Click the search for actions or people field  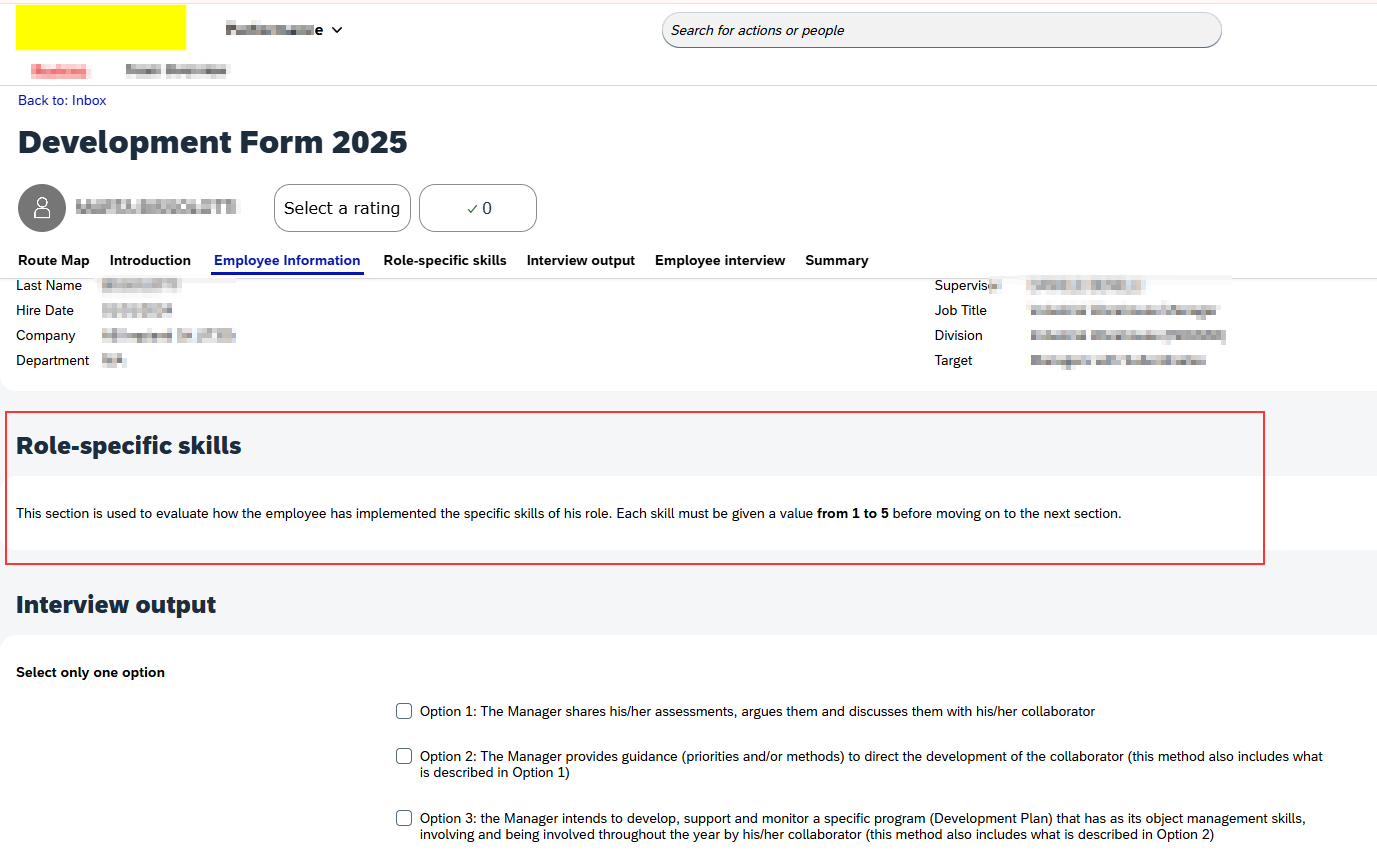(x=940, y=30)
